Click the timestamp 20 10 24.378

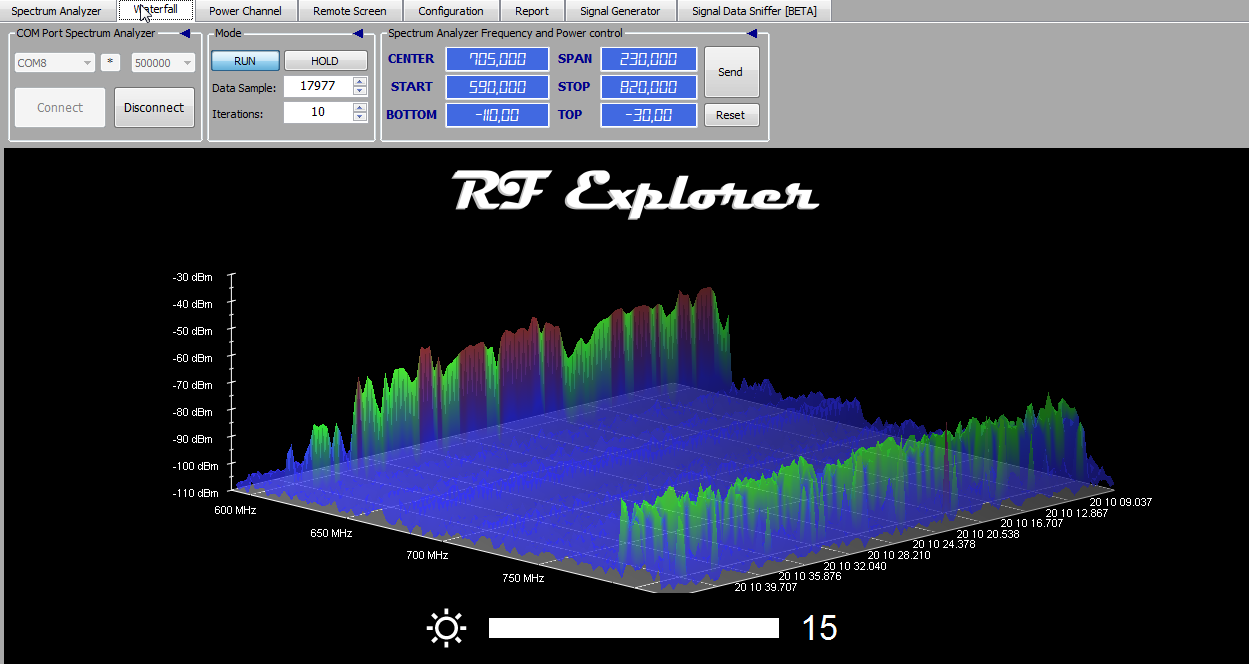944,545
